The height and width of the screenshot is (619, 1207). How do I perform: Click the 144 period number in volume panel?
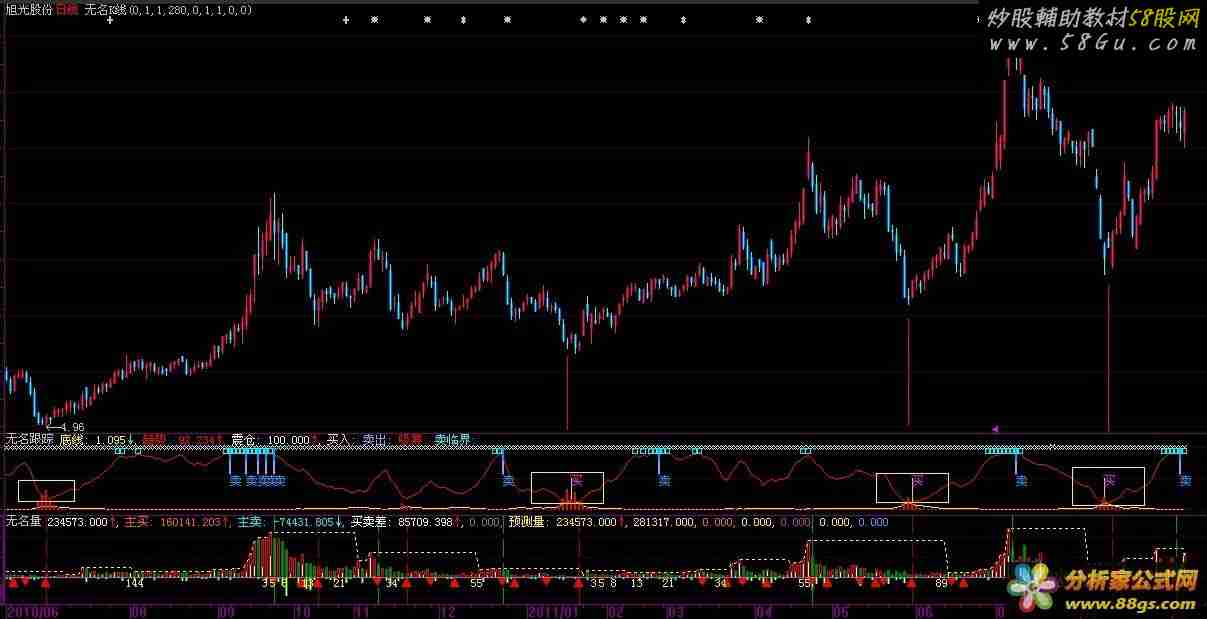tap(133, 582)
